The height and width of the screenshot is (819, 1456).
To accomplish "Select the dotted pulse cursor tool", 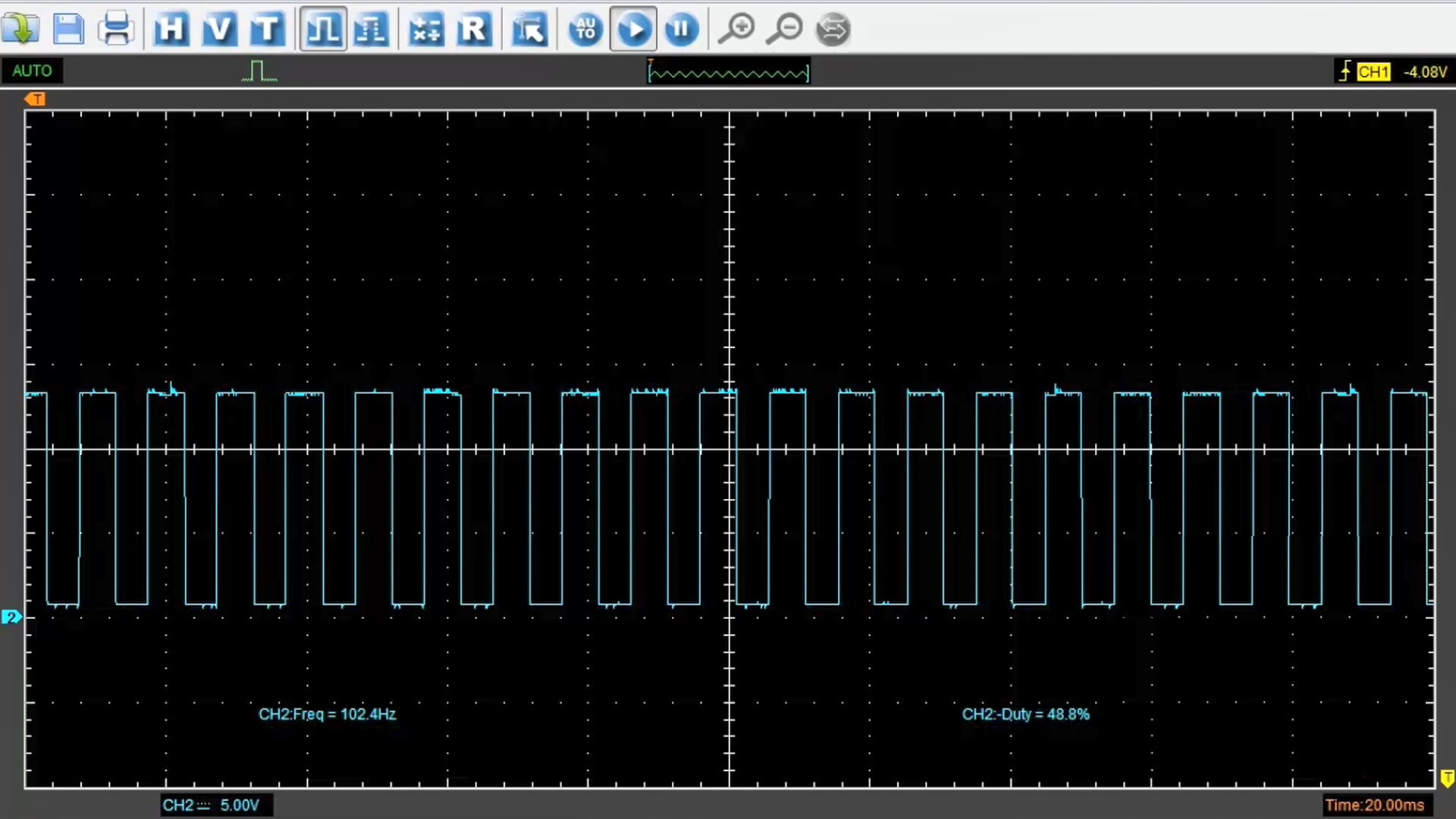I will tap(371, 29).
